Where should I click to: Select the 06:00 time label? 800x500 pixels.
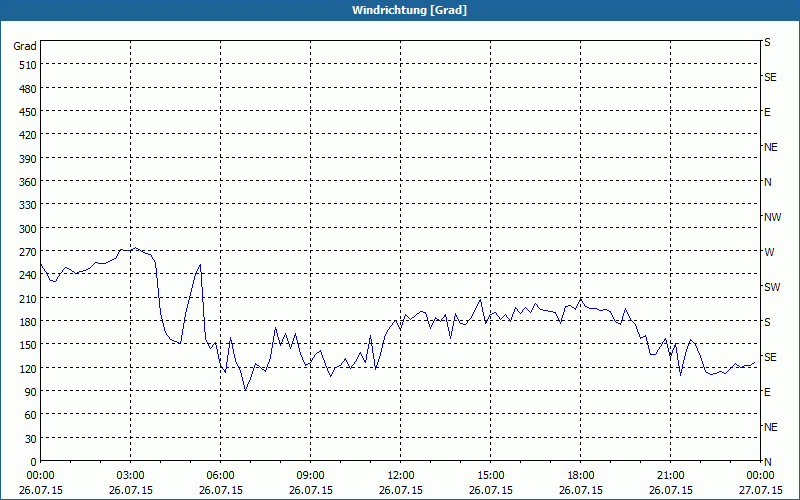coord(220,476)
